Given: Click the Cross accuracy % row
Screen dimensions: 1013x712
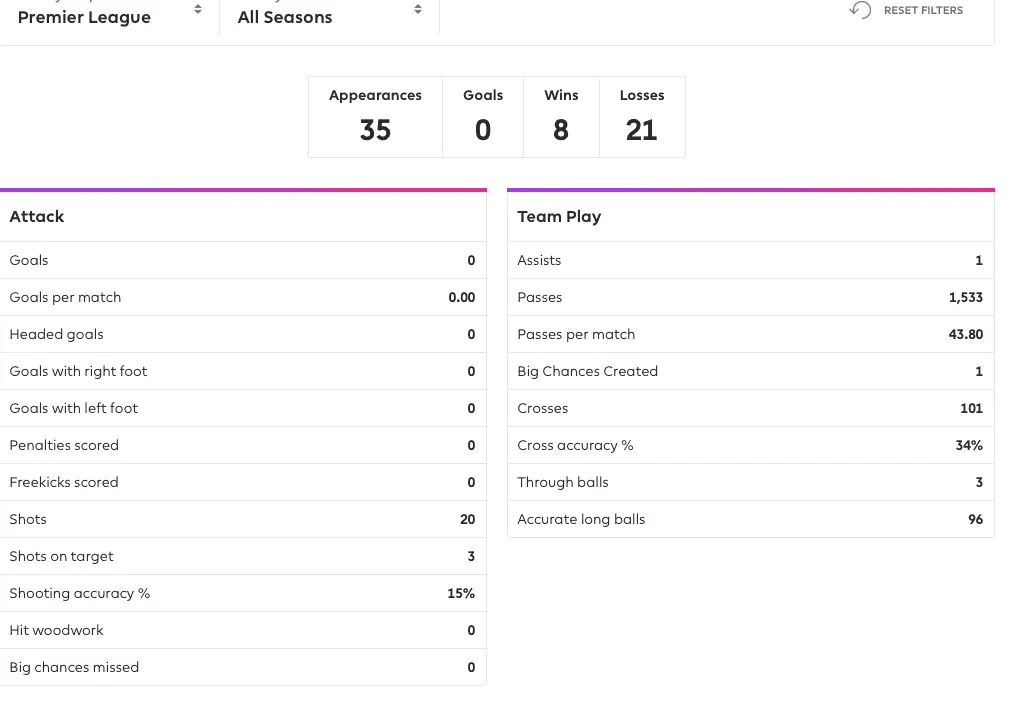Looking at the screenshot, I should 750,445.
